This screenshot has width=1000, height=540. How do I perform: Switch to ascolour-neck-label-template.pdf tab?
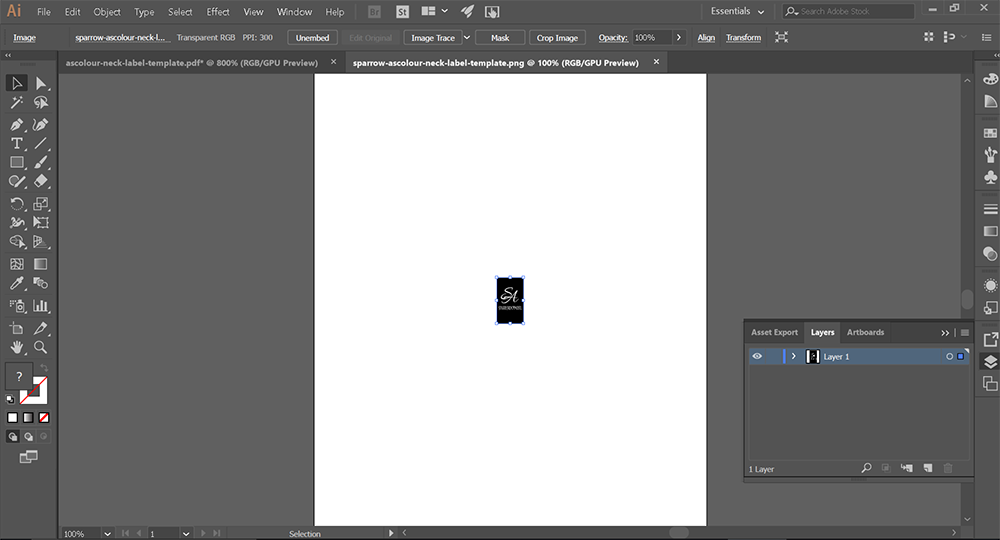click(191, 62)
